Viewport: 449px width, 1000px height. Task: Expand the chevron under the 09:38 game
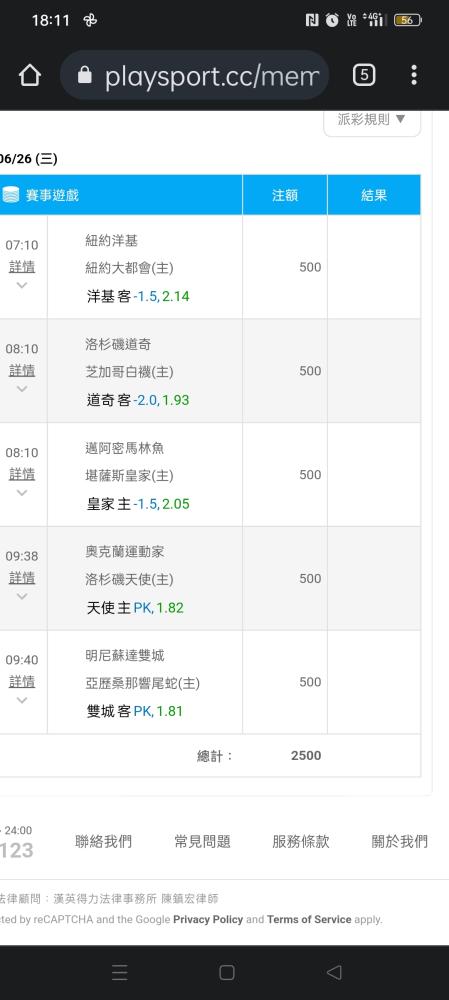(x=22, y=596)
